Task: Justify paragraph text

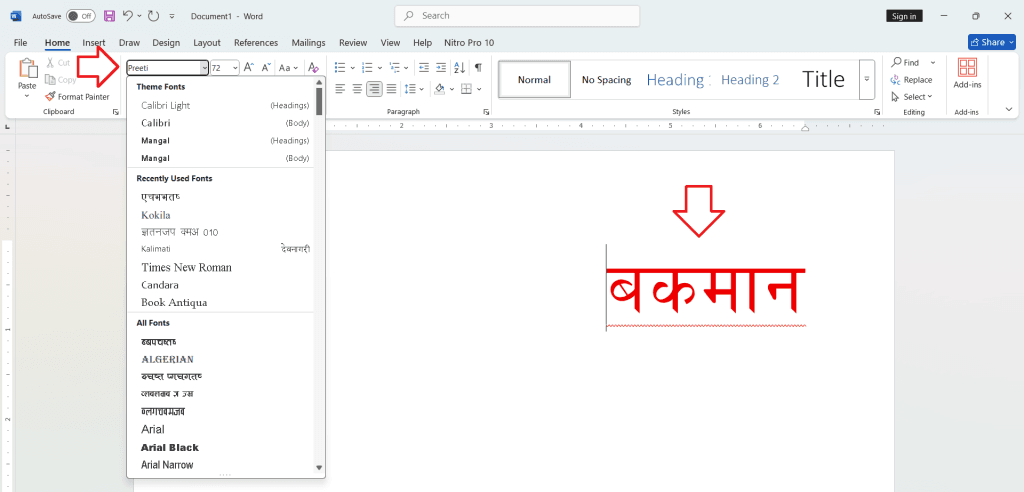Action: point(391,88)
